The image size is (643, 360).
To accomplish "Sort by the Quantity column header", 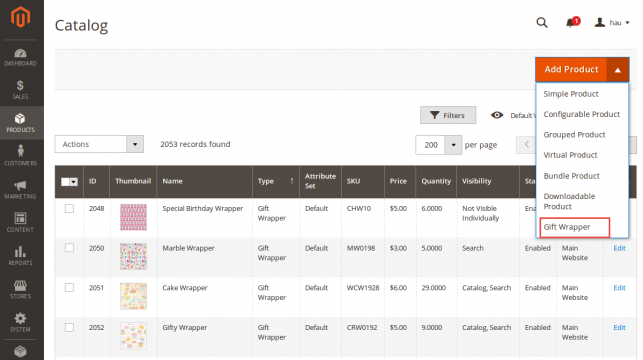I will point(436,182).
